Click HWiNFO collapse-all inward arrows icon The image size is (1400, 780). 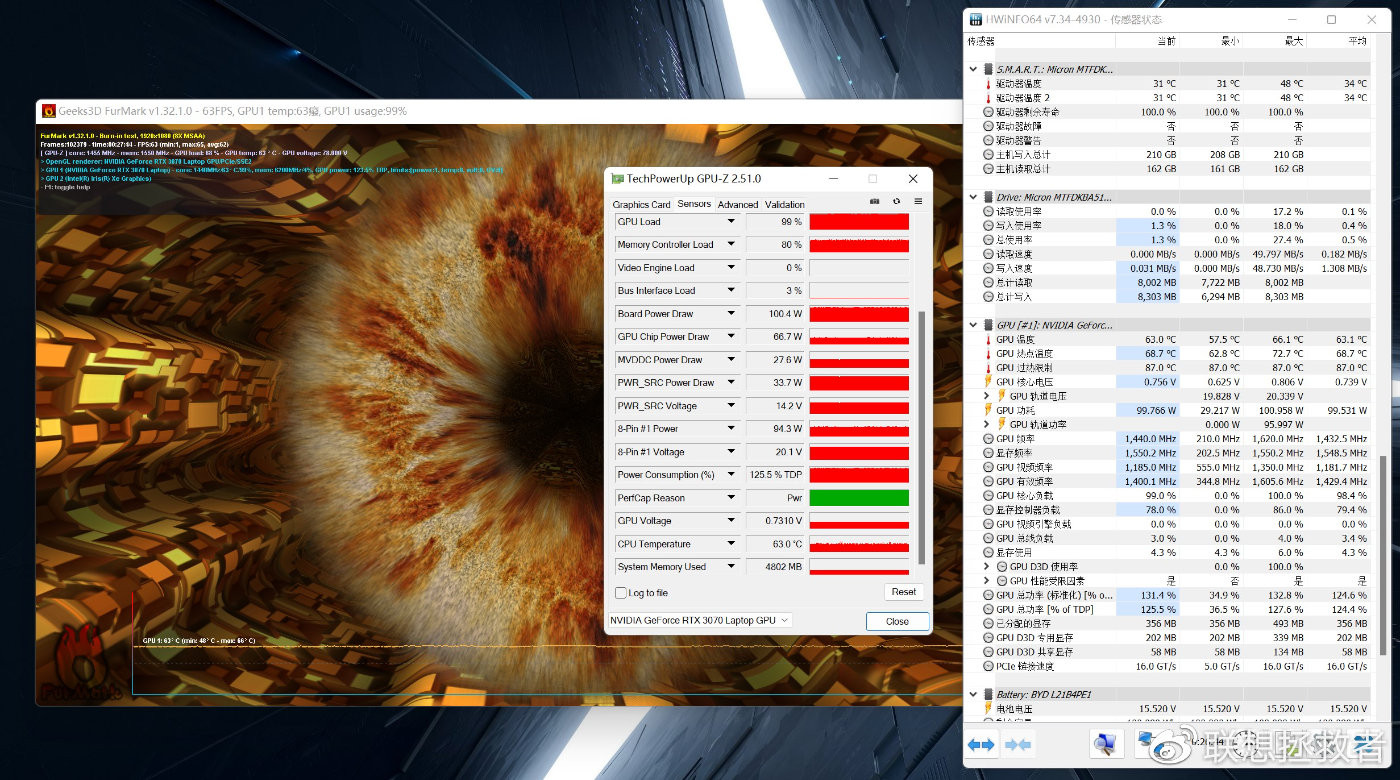click(1018, 744)
